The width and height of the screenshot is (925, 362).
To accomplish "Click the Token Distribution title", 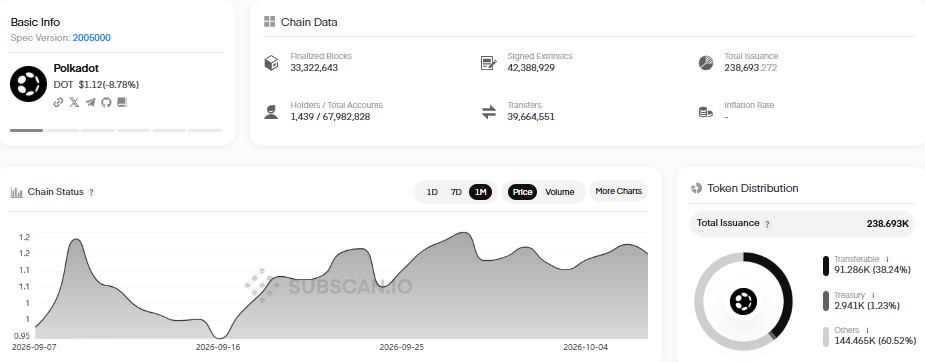I will tap(753, 188).
